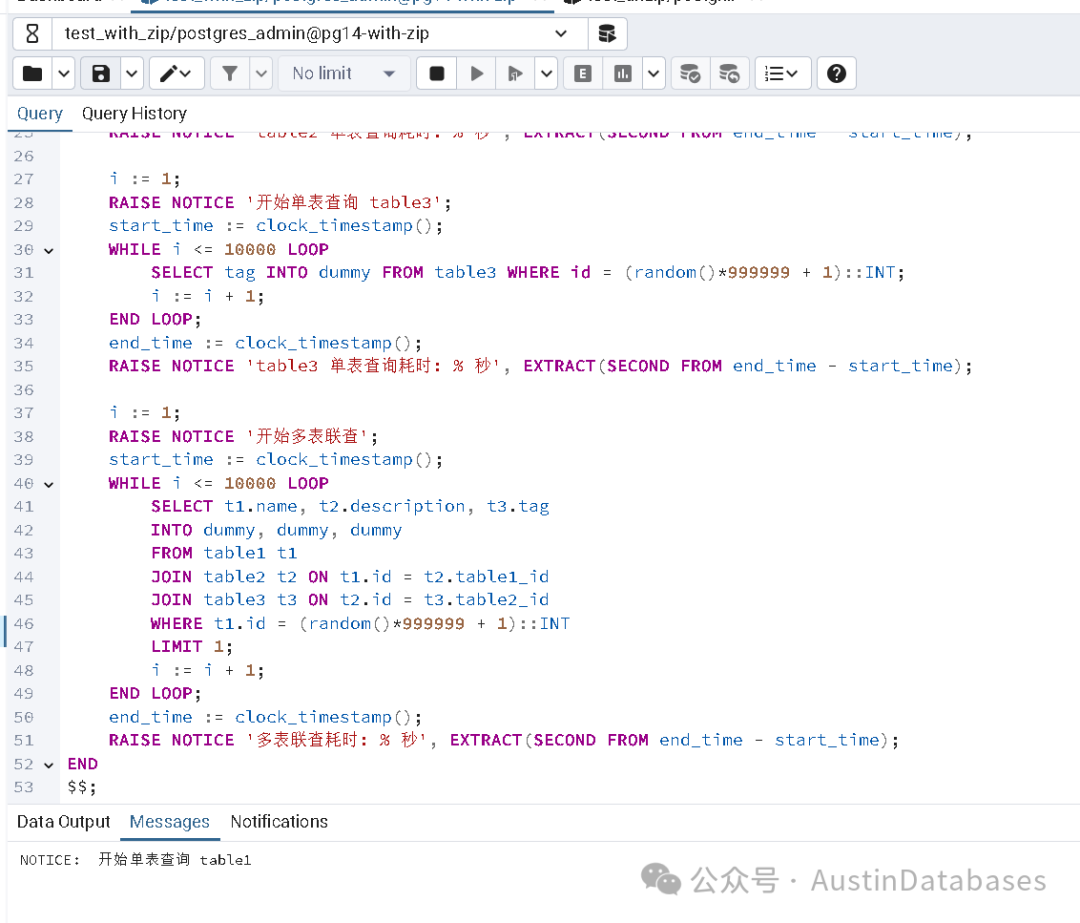Click 'JOIN table3 t3 ON' line 45
The width and height of the screenshot is (1080, 923).
pos(350,600)
